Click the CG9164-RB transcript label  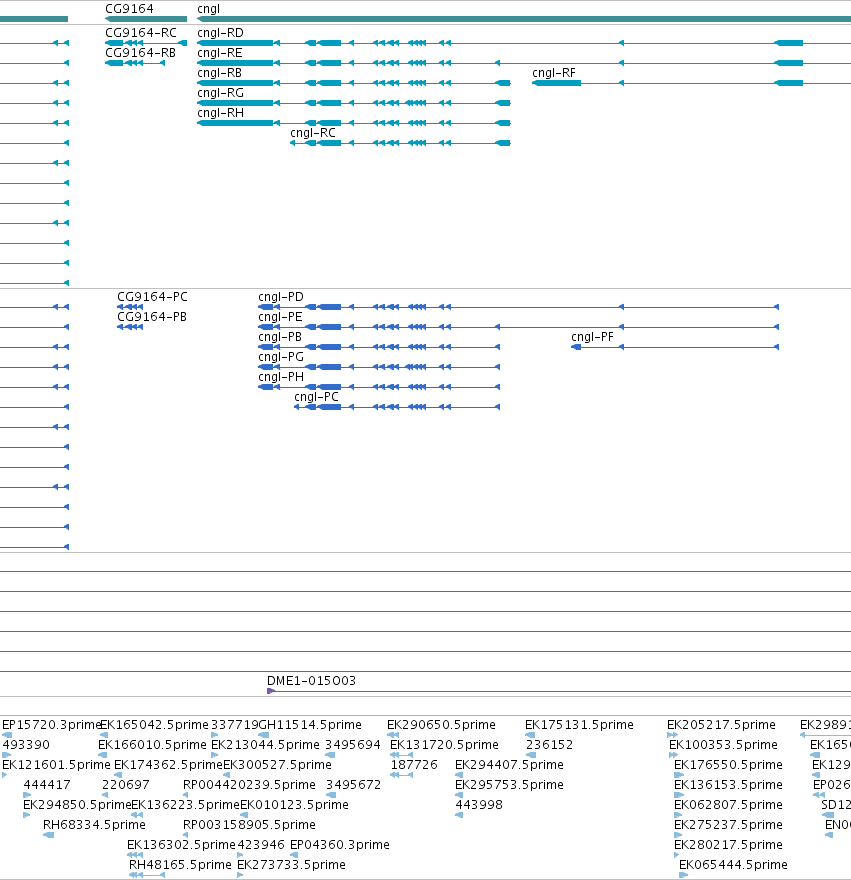pos(140,53)
